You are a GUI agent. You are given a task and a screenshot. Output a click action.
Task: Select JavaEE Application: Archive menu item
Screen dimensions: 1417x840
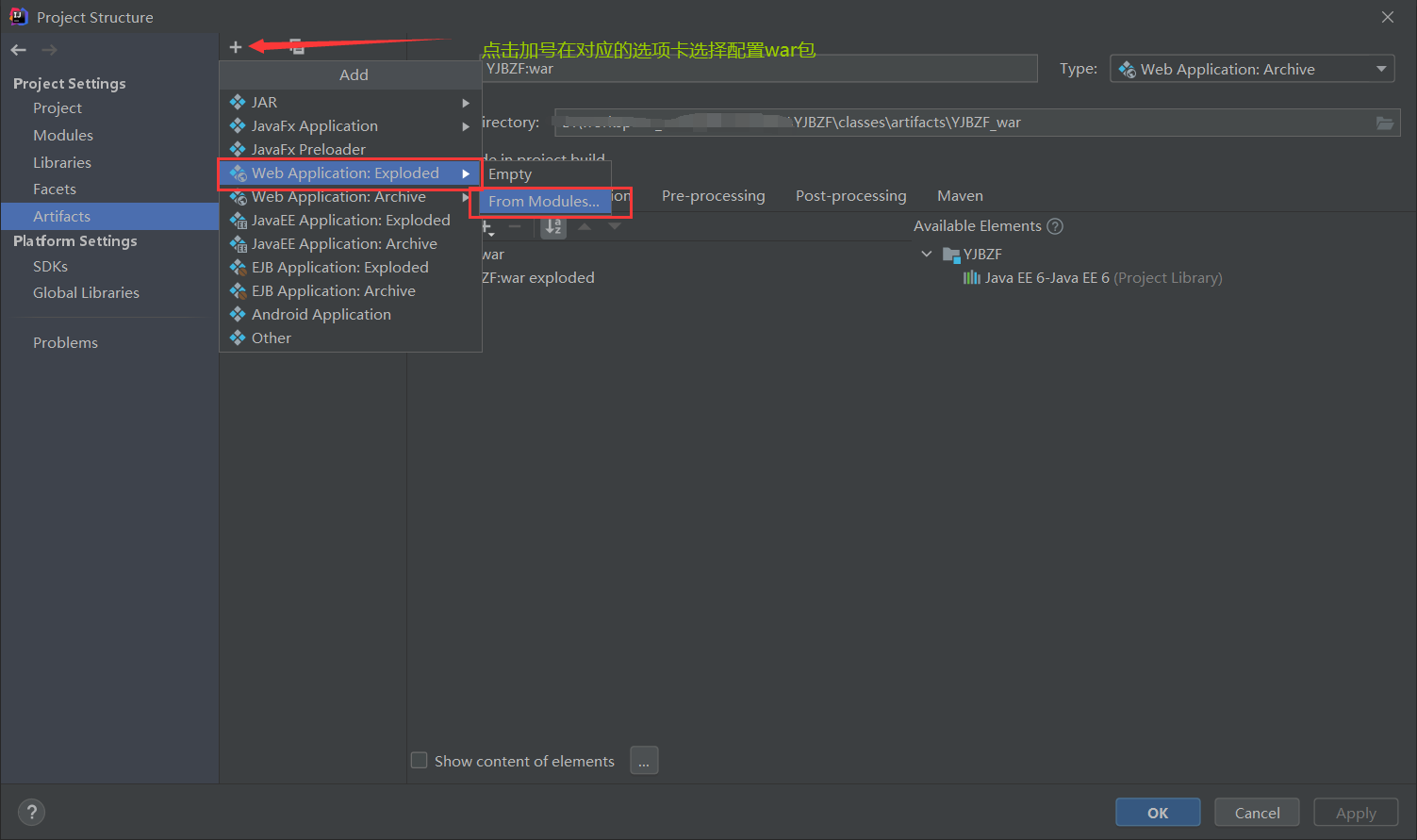pyautogui.click(x=351, y=244)
